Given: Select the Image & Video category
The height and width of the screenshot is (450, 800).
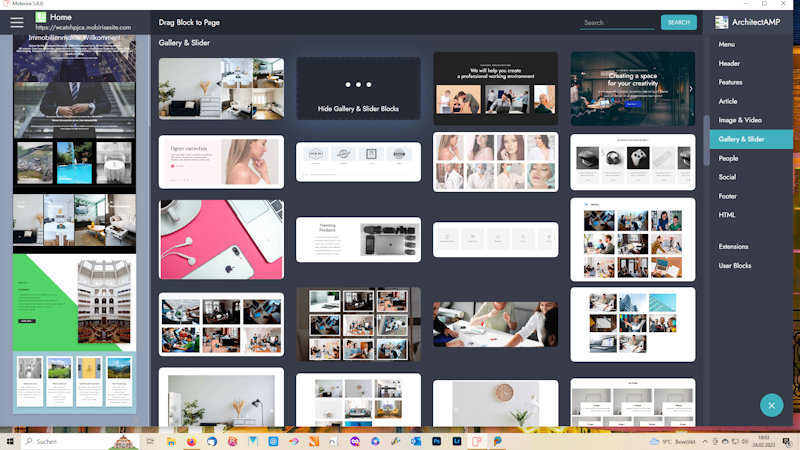Looking at the screenshot, I should tap(740, 120).
